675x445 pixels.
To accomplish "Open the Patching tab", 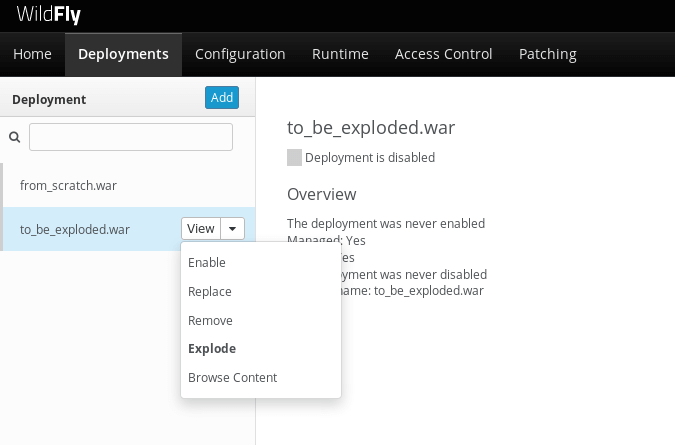I will click(x=548, y=54).
